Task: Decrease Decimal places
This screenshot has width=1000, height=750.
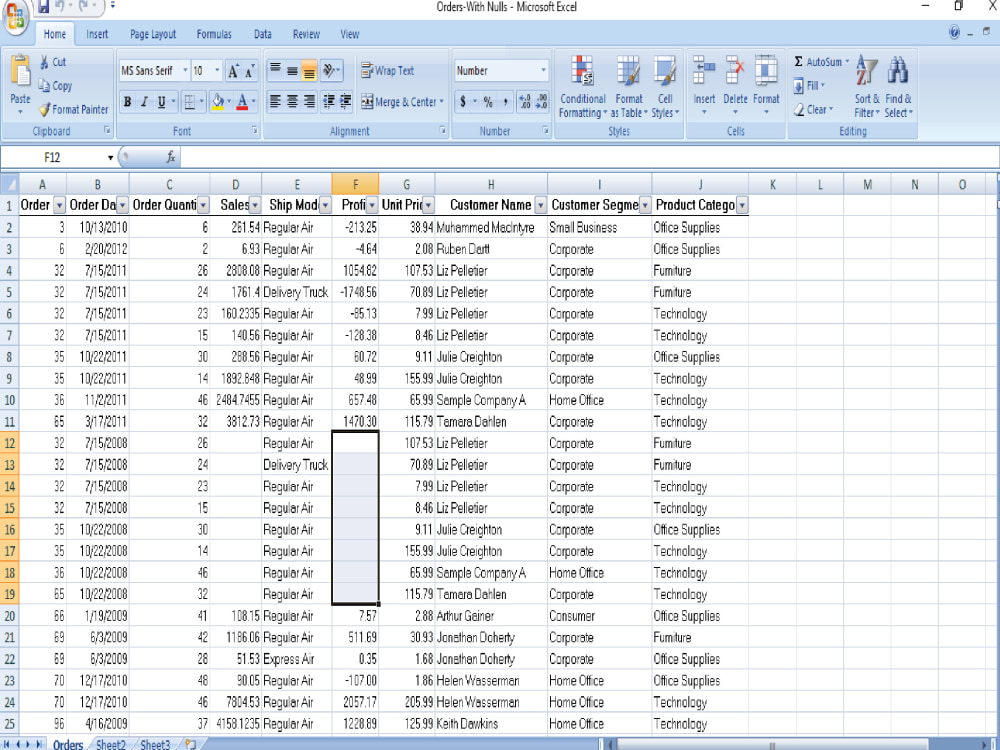Action: pos(541,101)
